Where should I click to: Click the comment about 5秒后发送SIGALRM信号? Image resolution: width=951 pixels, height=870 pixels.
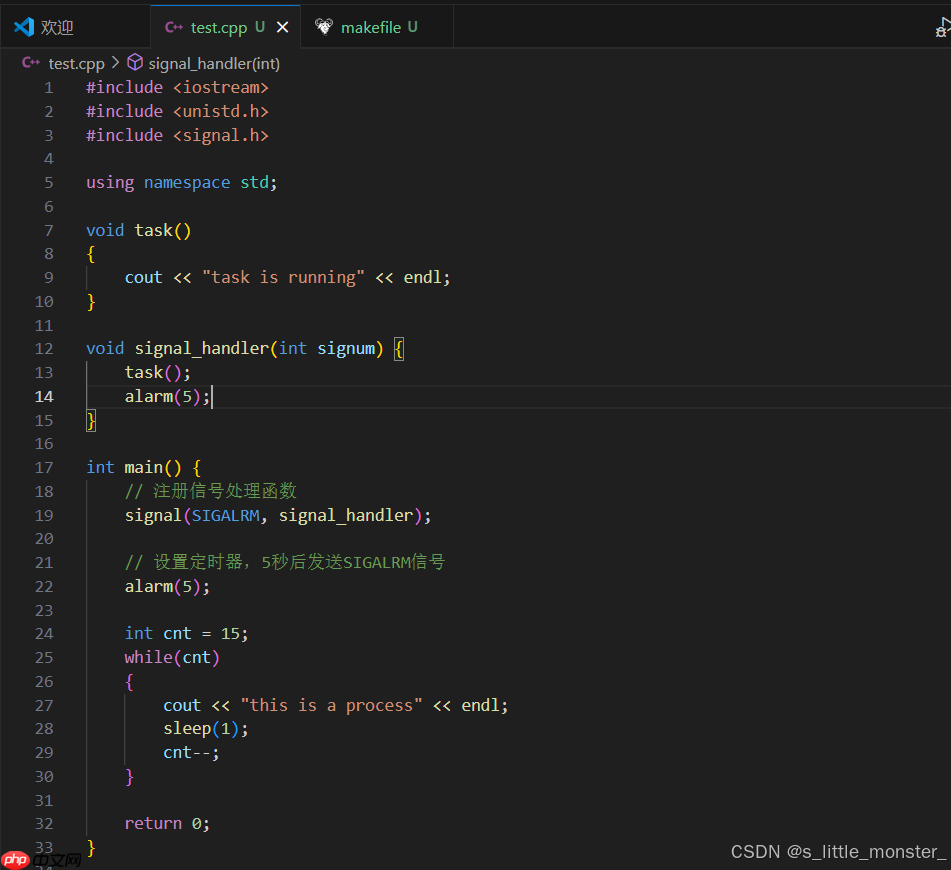285,562
